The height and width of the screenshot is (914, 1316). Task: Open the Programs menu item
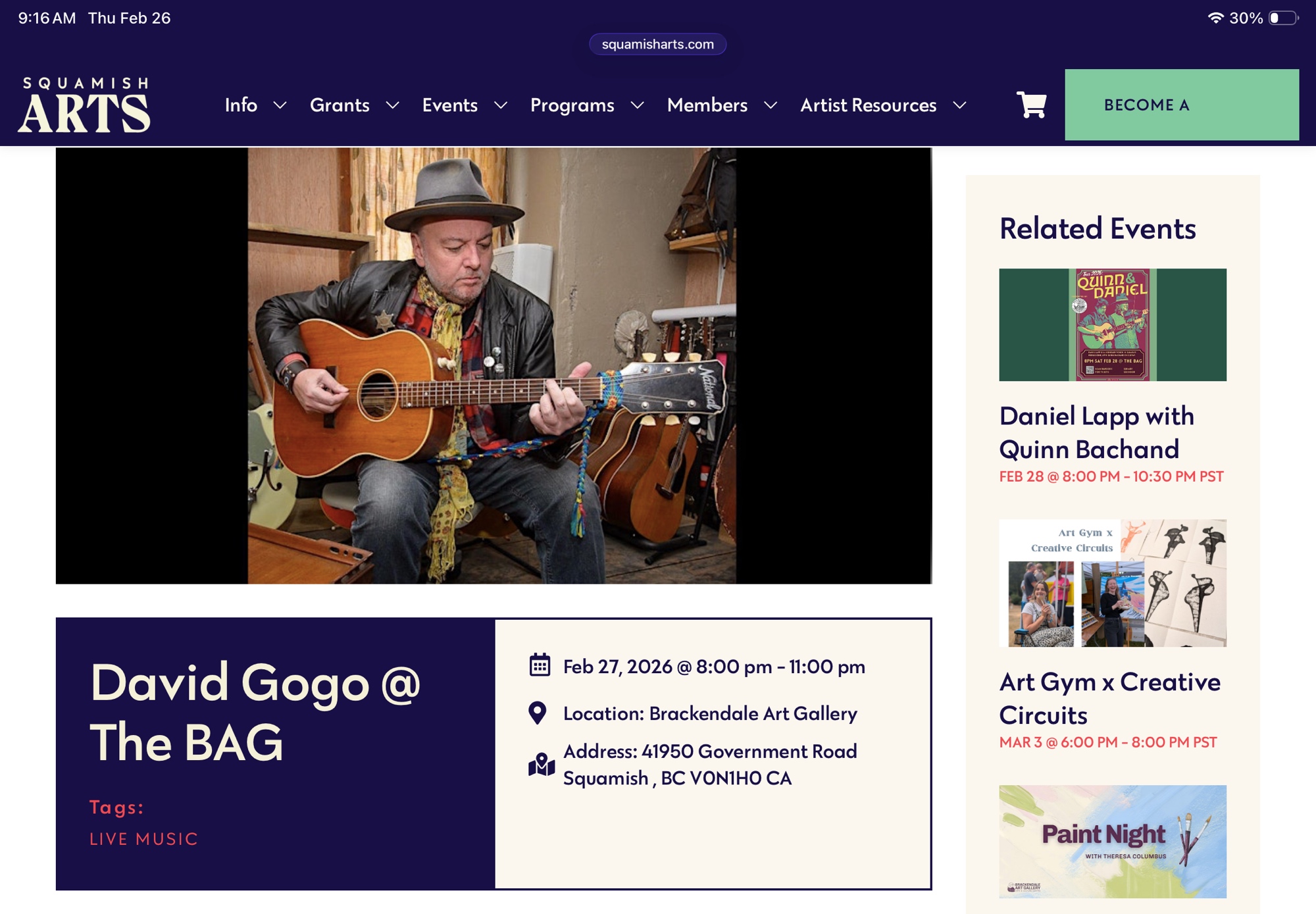(x=572, y=105)
